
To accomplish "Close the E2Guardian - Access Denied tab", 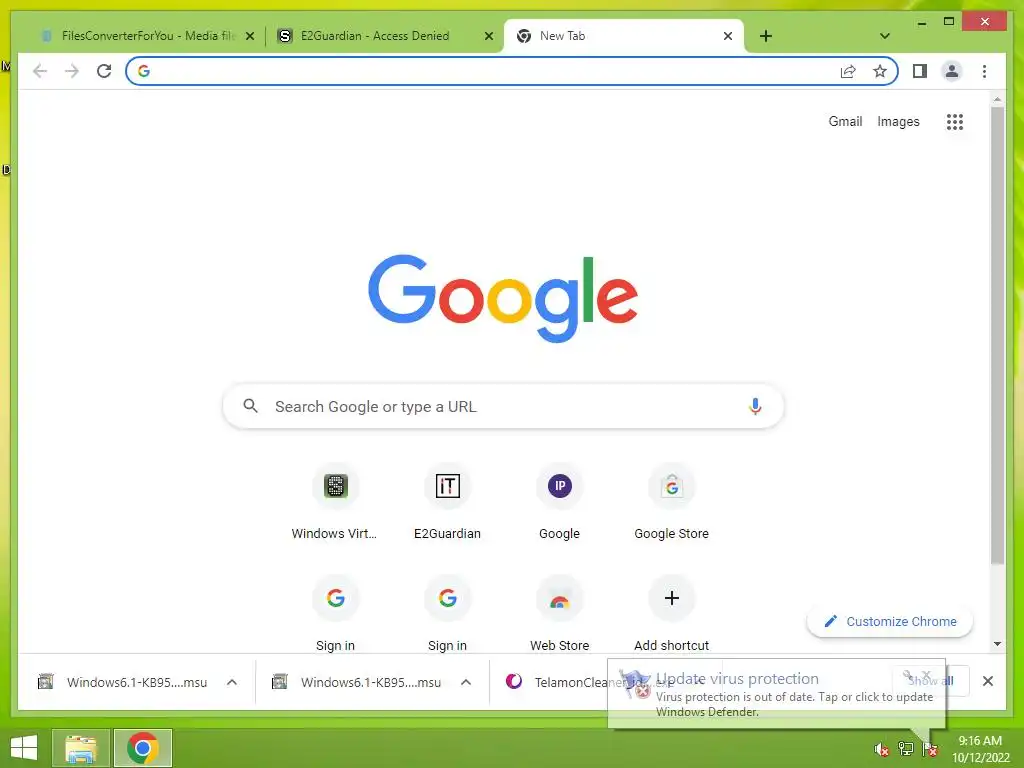I will coord(488,36).
